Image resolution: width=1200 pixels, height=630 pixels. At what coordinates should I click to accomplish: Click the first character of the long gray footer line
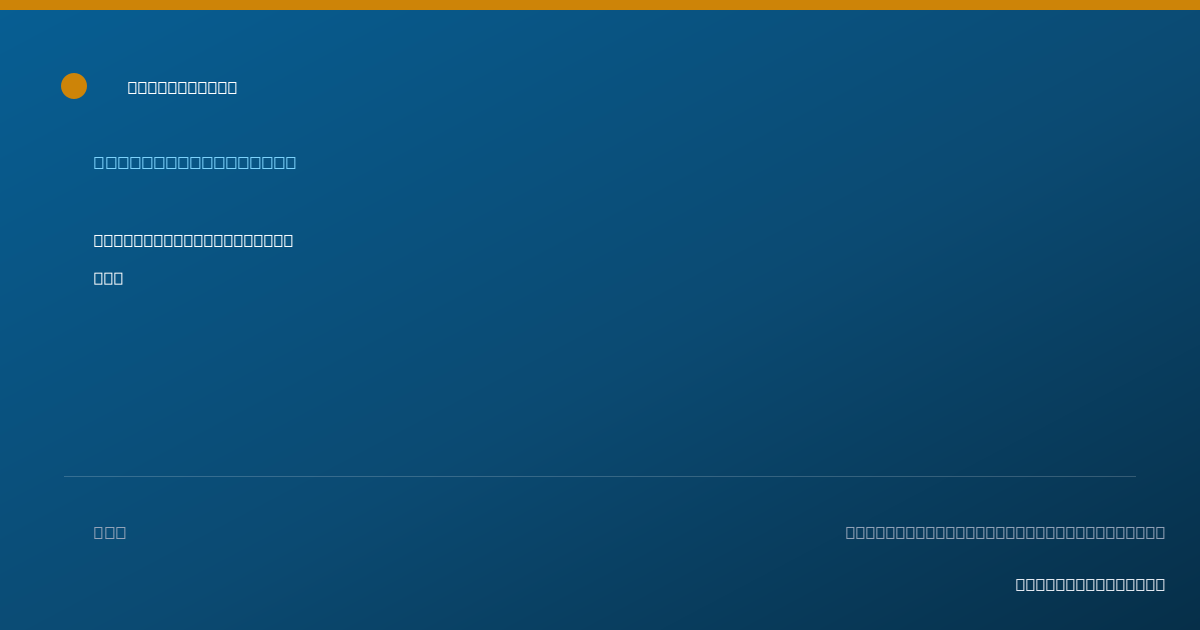(x=852, y=532)
